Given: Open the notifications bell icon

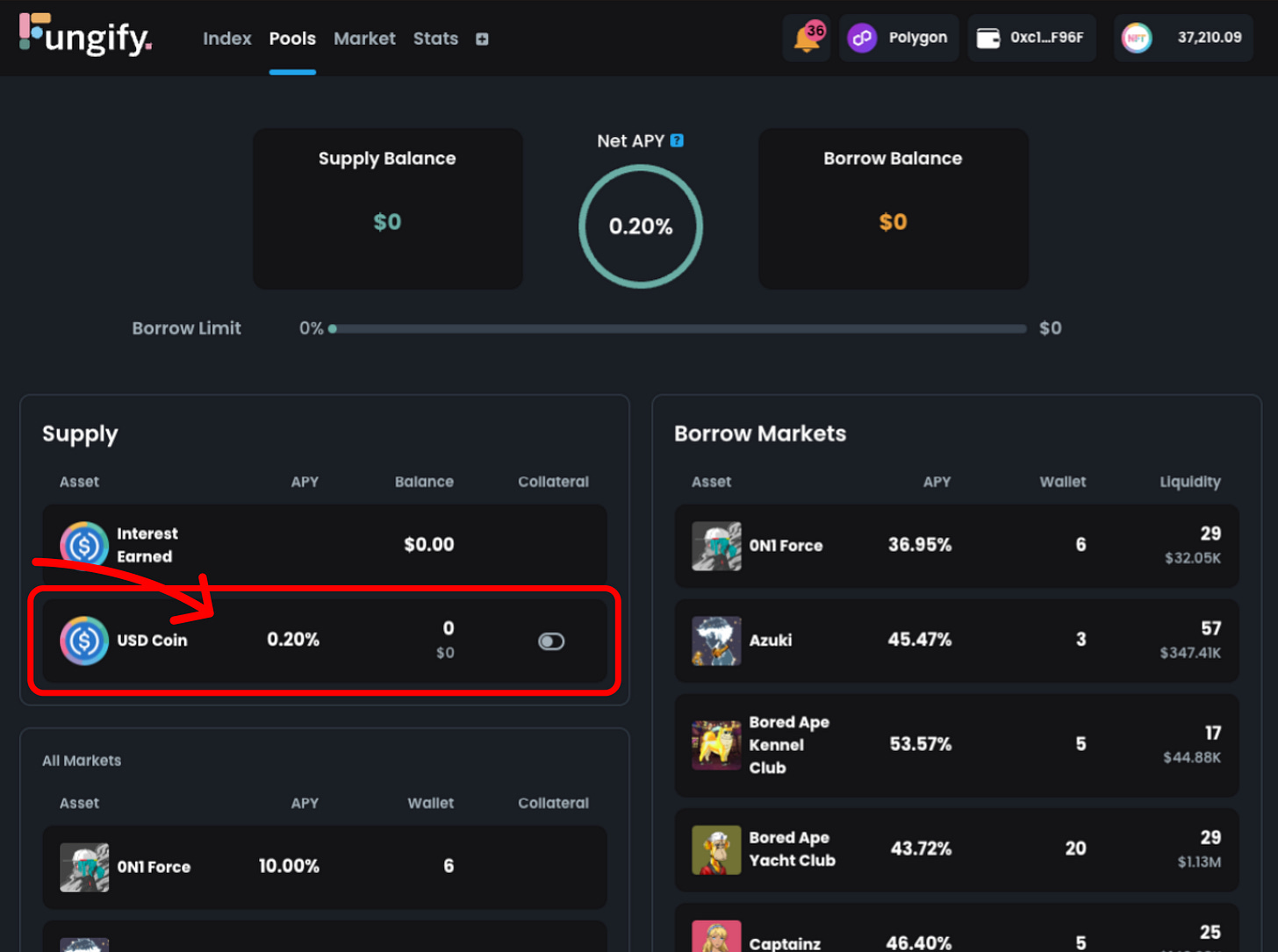Looking at the screenshot, I should [x=807, y=38].
